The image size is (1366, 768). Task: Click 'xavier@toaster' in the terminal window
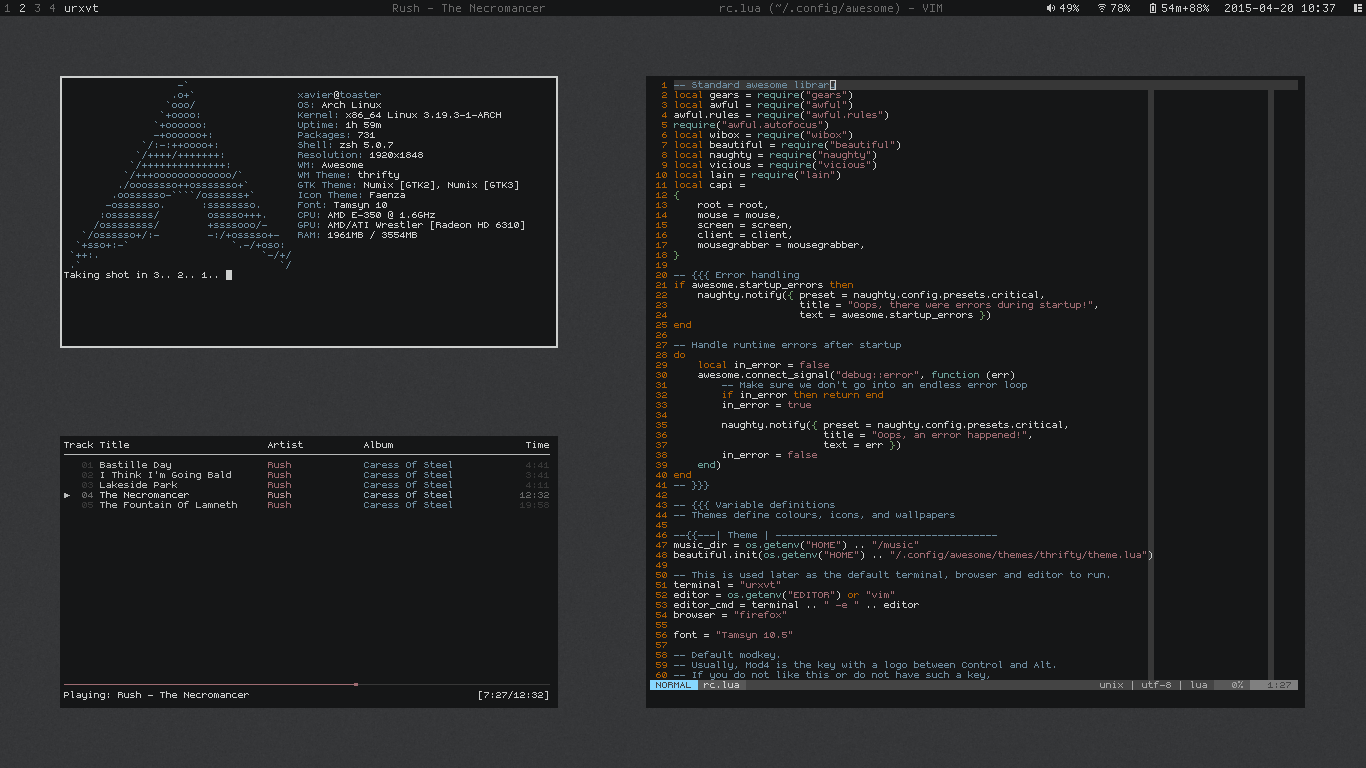coord(339,95)
